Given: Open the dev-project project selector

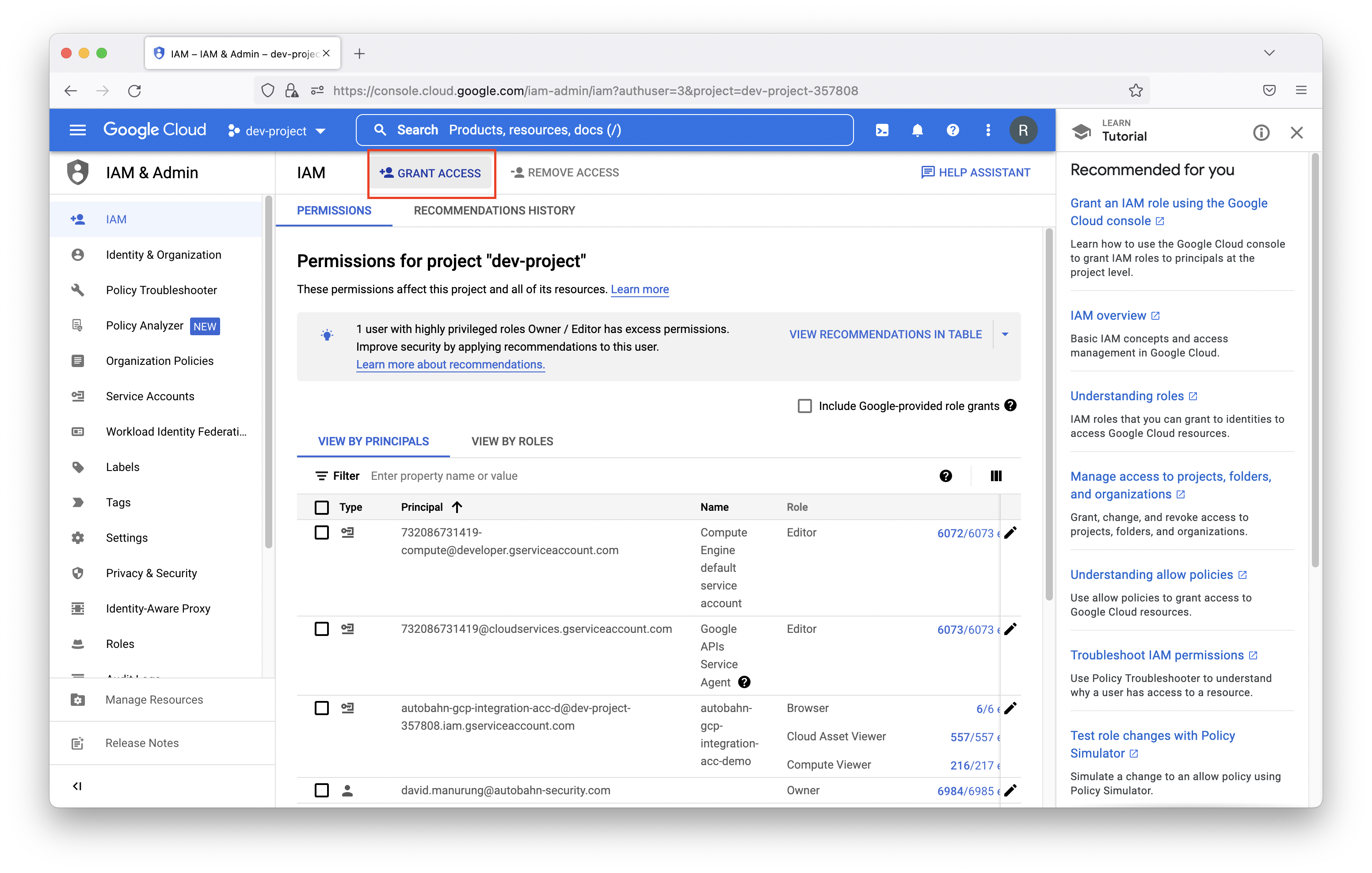Looking at the screenshot, I should tap(277, 130).
